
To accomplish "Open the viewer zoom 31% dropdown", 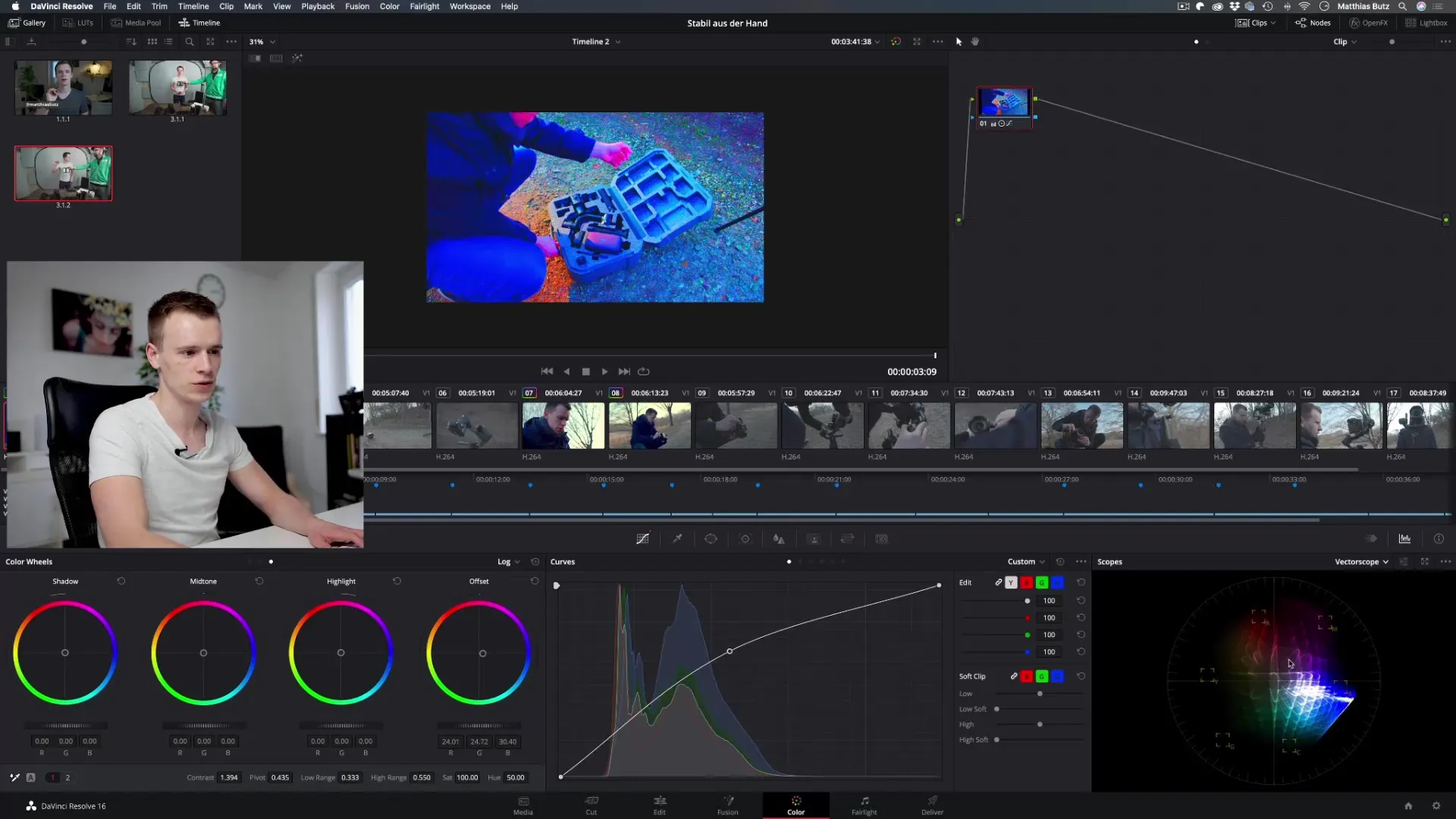I will point(262,42).
